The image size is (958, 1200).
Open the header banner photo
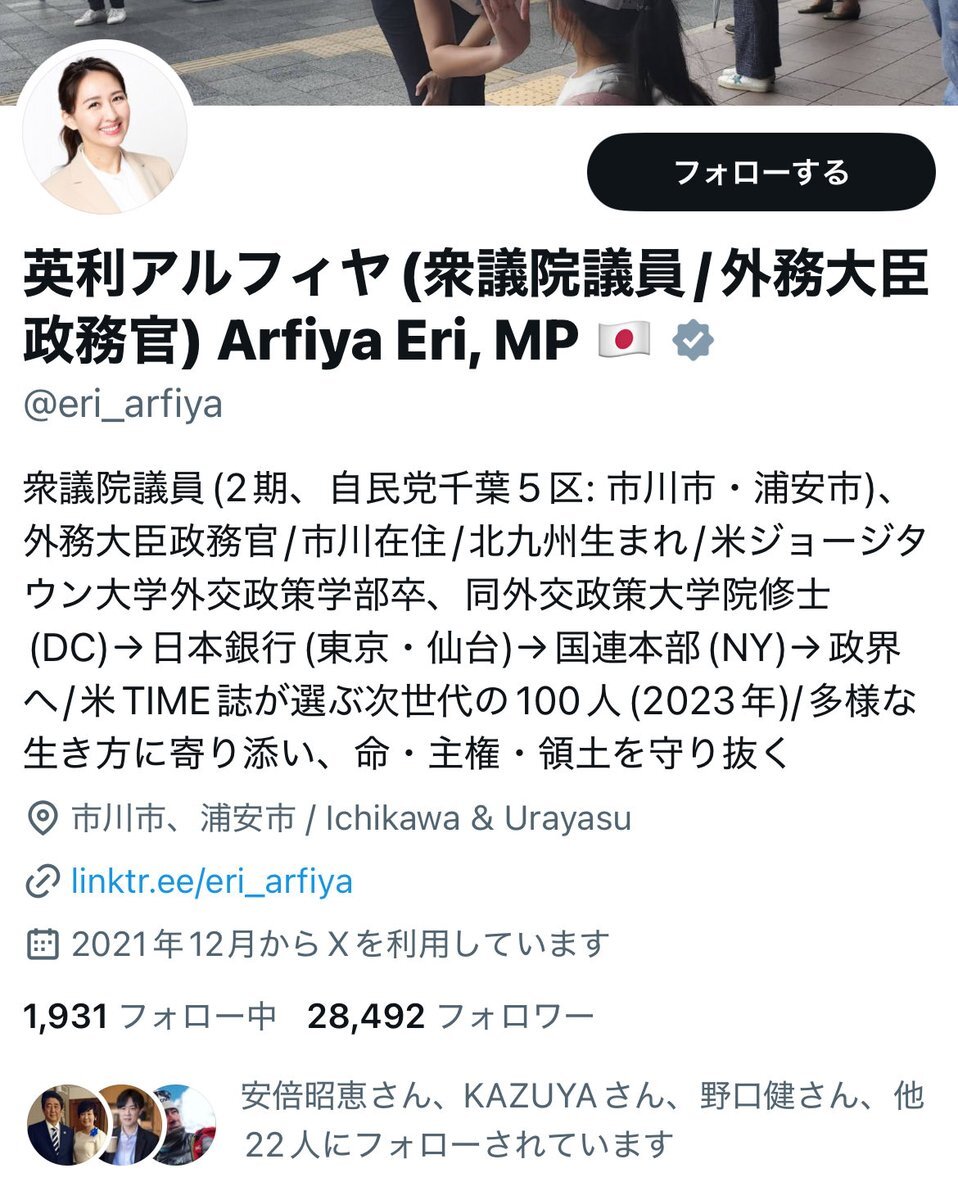pyautogui.click(x=479, y=52)
